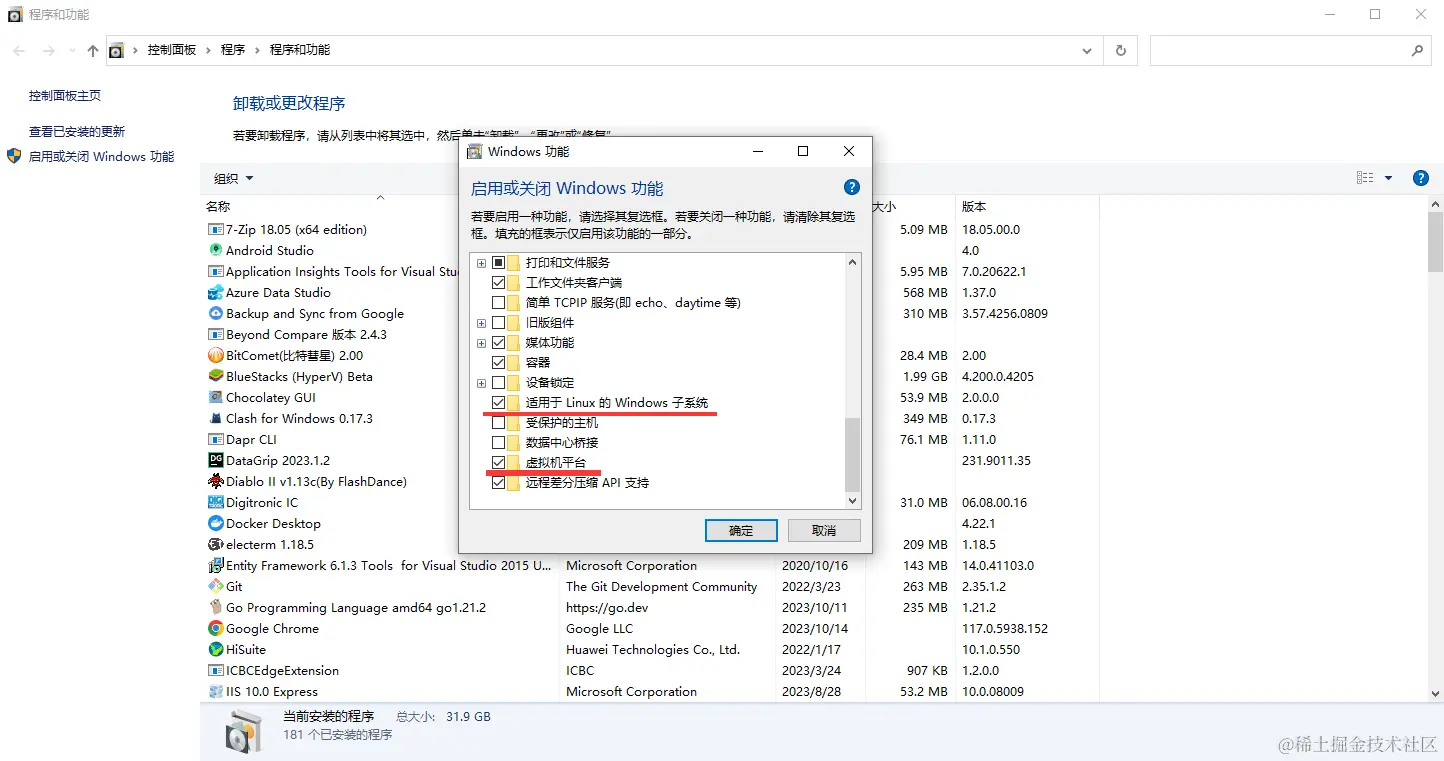Toggle 适用于 Linux 的 Windows 子系统 checkbox

click(499, 402)
